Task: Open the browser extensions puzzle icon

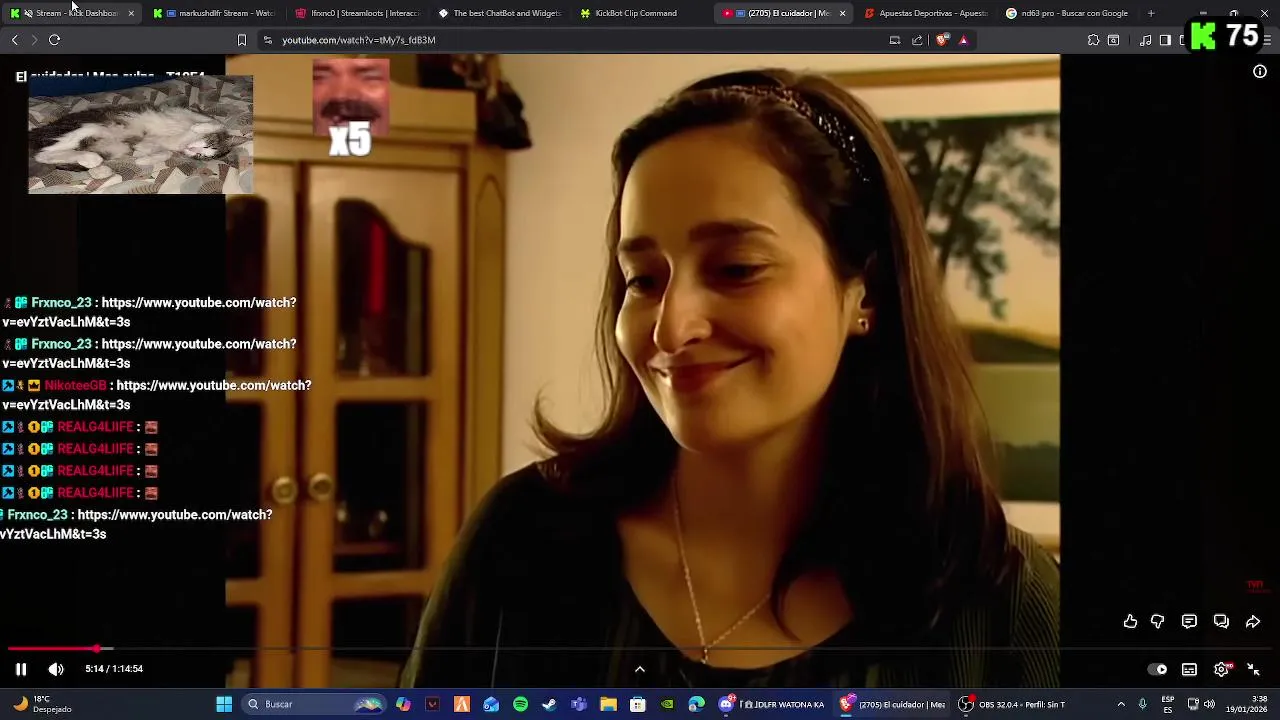Action: tap(1093, 40)
